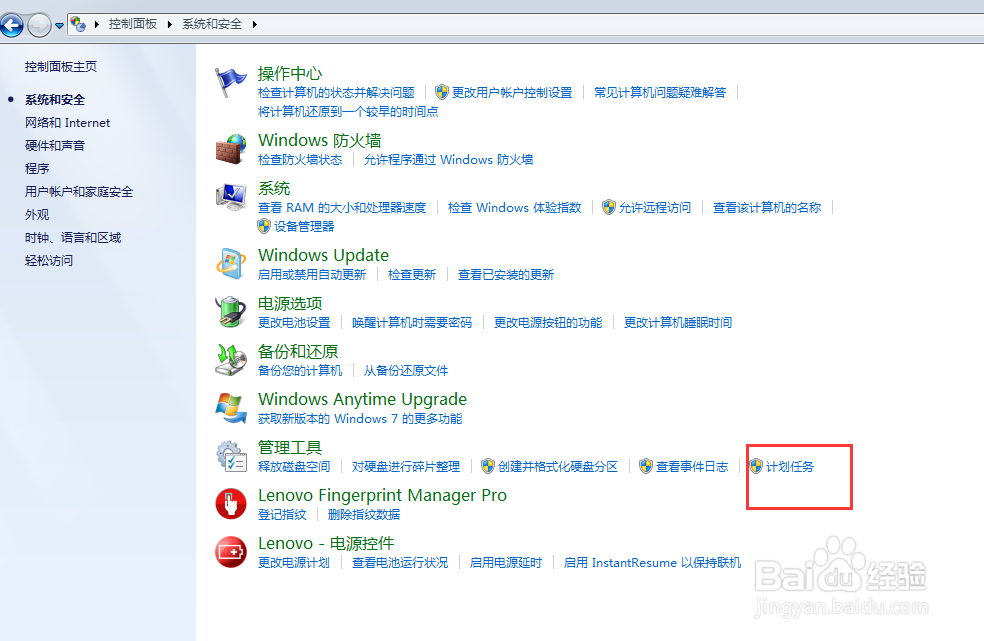Expand the arrow after 系统和安全 breadcrumb
984x641 pixels.
254,24
